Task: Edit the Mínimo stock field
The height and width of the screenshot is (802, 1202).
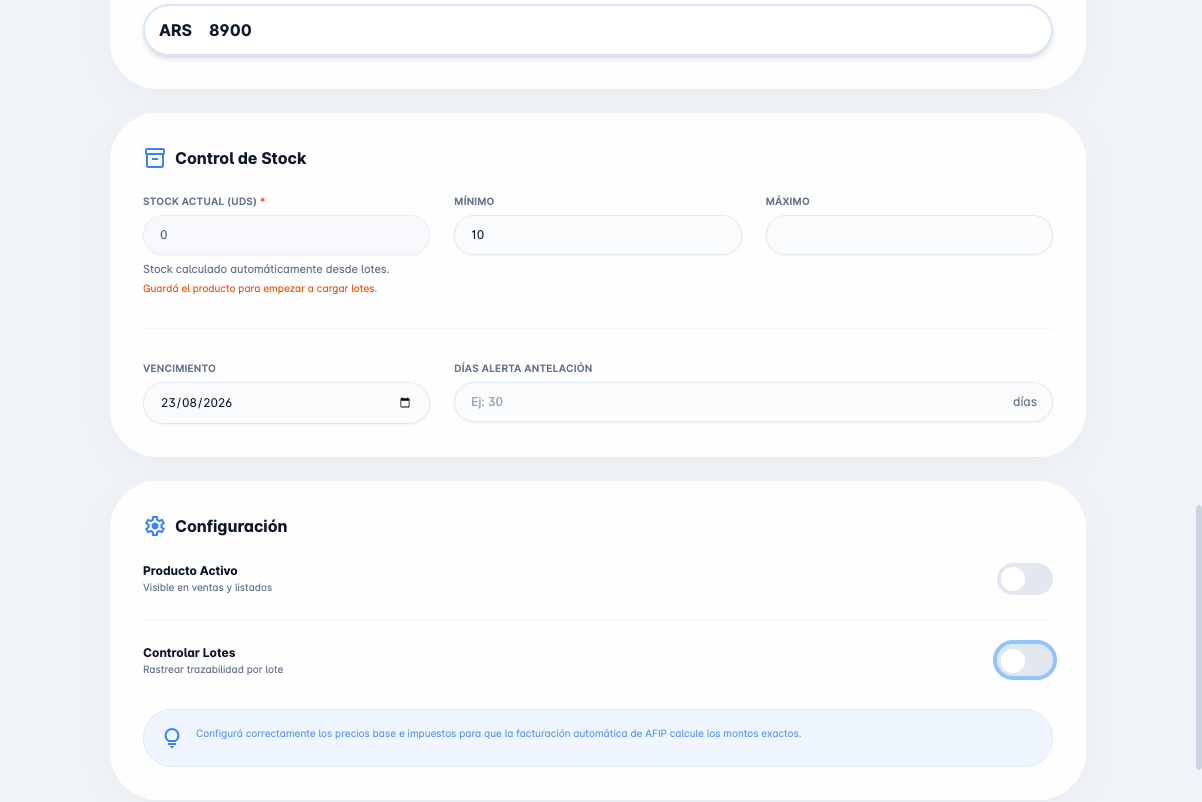Action: point(598,235)
